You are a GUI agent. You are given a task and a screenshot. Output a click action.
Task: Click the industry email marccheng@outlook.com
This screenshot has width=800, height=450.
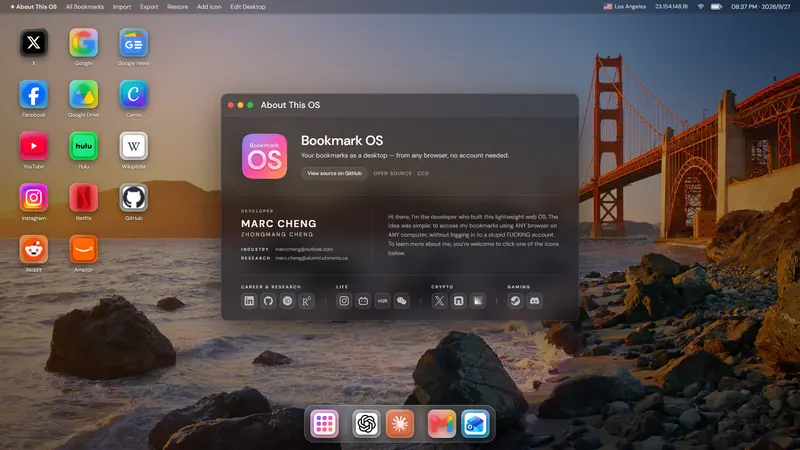click(x=304, y=249)
